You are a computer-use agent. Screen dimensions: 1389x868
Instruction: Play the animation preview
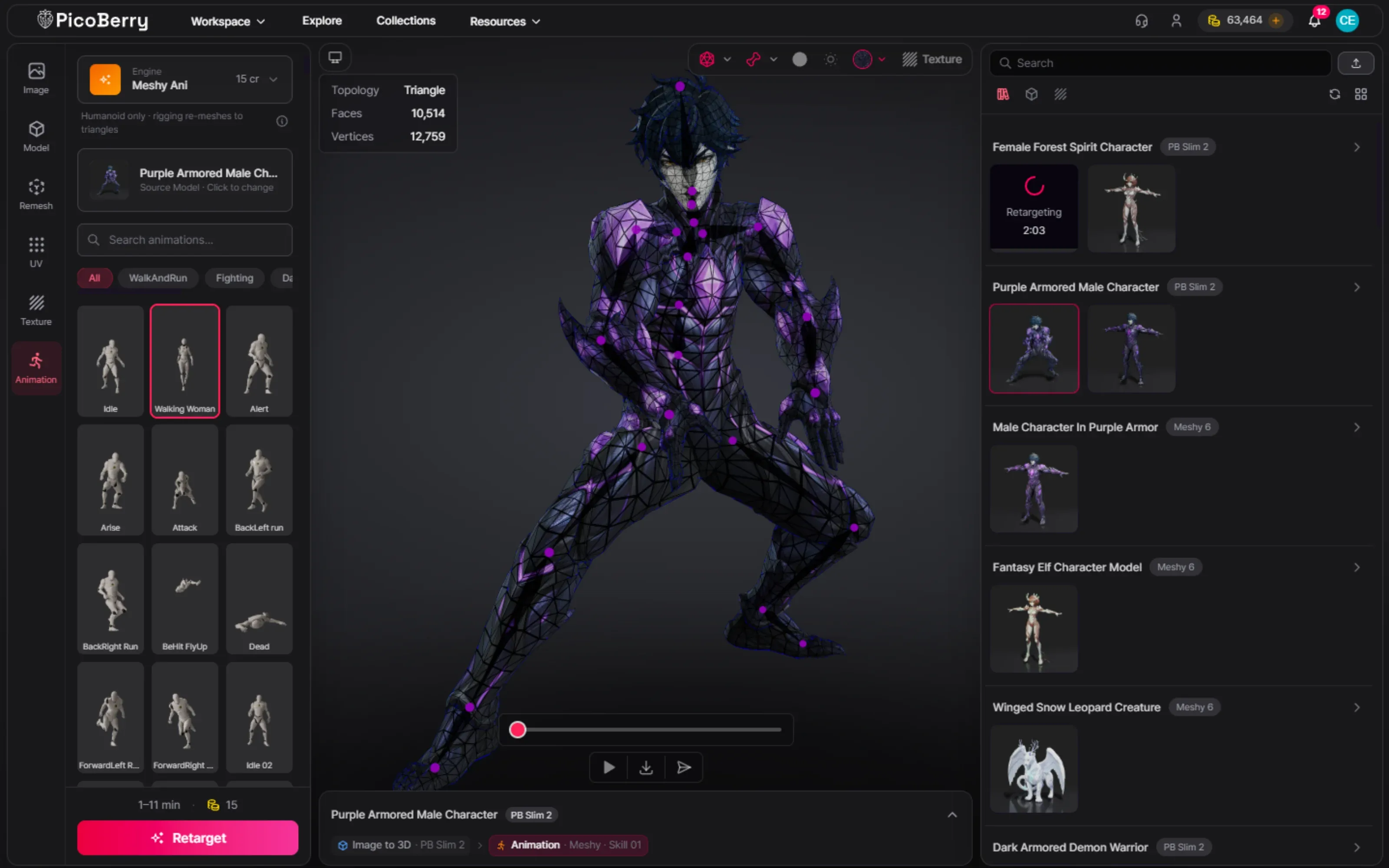(x=609, y=768)
